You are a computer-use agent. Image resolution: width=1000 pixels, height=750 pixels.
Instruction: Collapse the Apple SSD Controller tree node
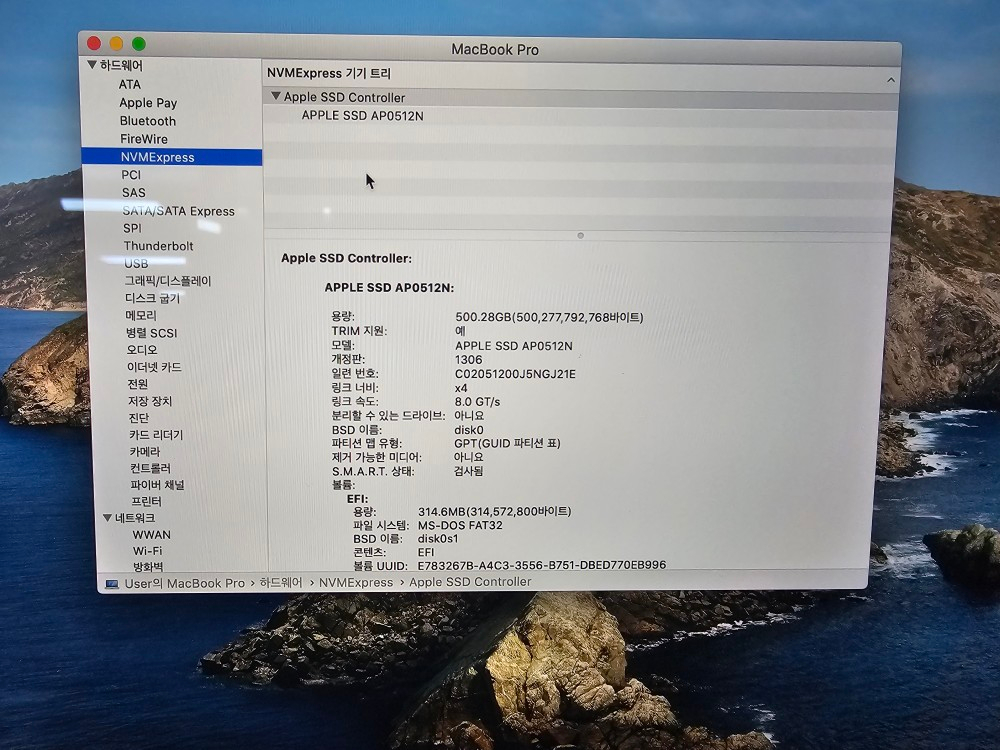pyautogui.click(x=276, y=97)
